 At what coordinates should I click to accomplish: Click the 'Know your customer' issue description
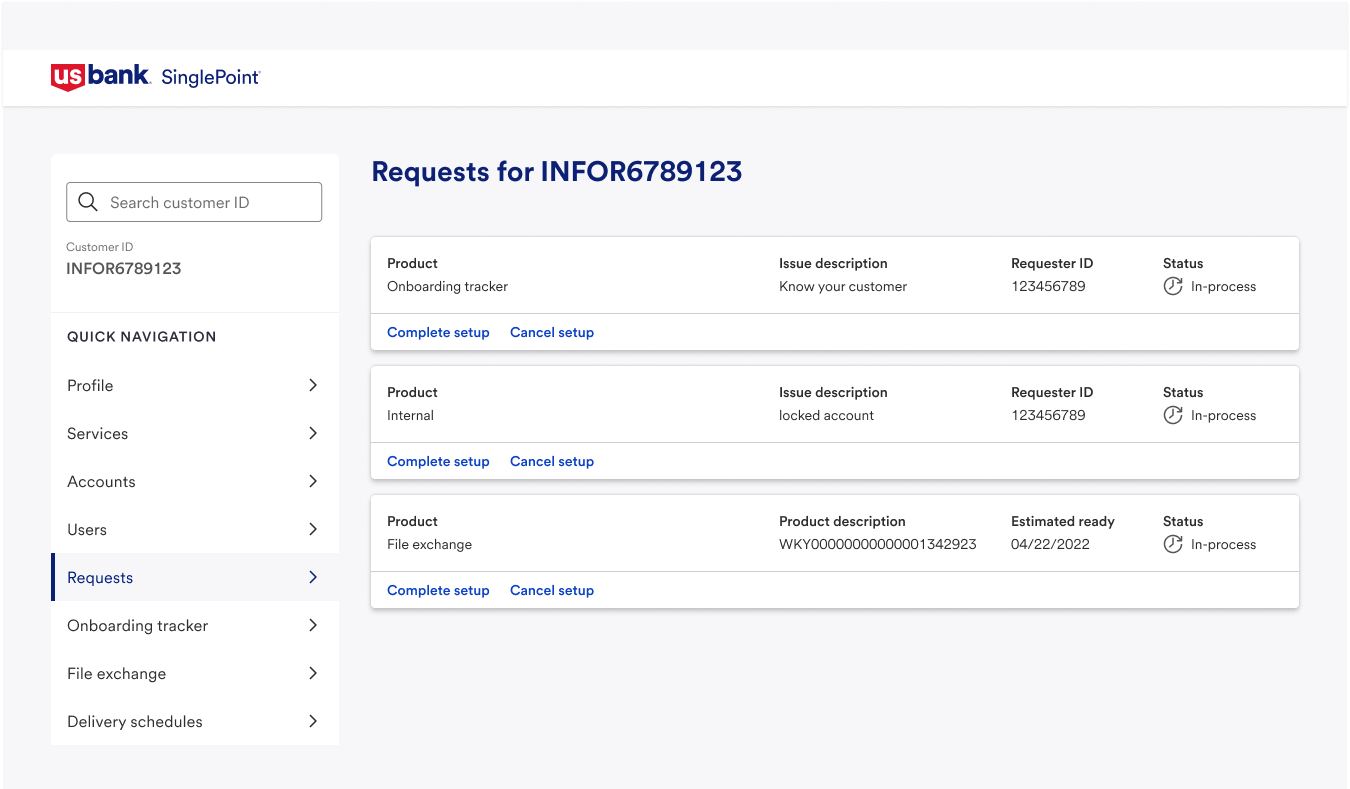843,286
